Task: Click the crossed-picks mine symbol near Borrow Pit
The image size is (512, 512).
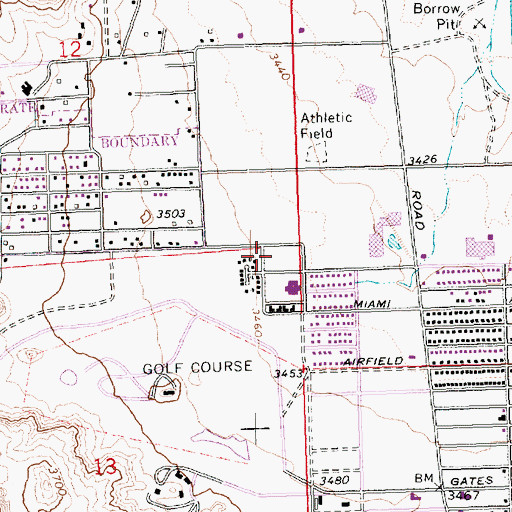Action: (x=479, y=24)
